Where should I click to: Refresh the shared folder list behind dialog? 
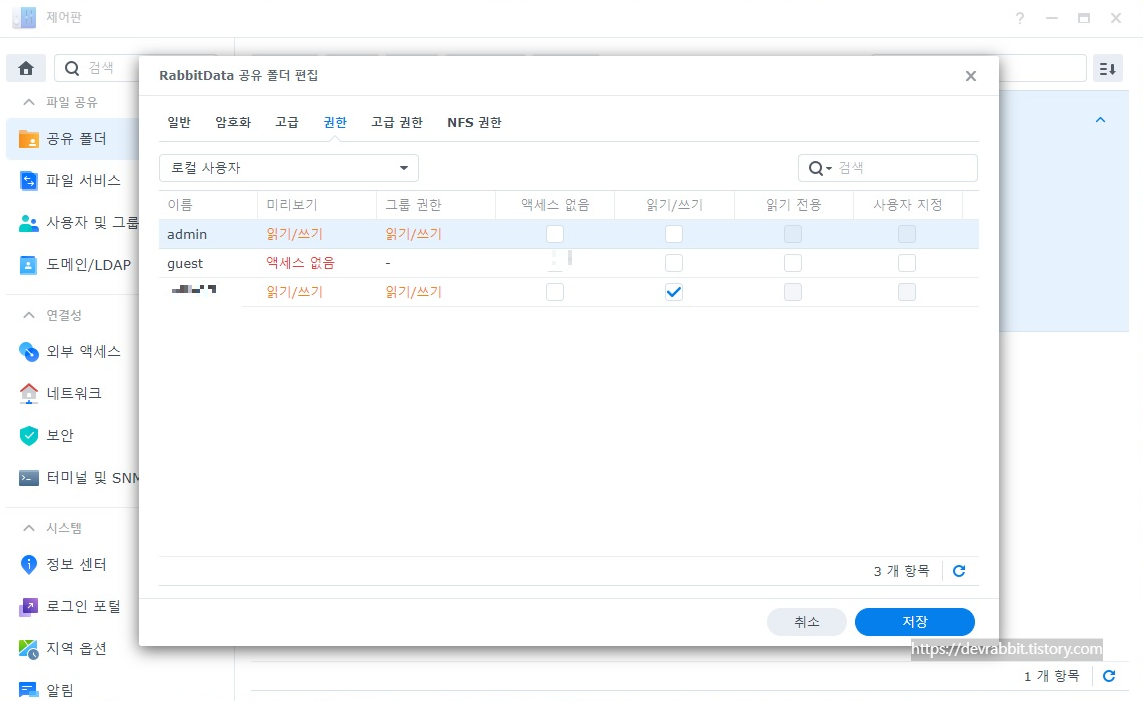(1109, 676)
